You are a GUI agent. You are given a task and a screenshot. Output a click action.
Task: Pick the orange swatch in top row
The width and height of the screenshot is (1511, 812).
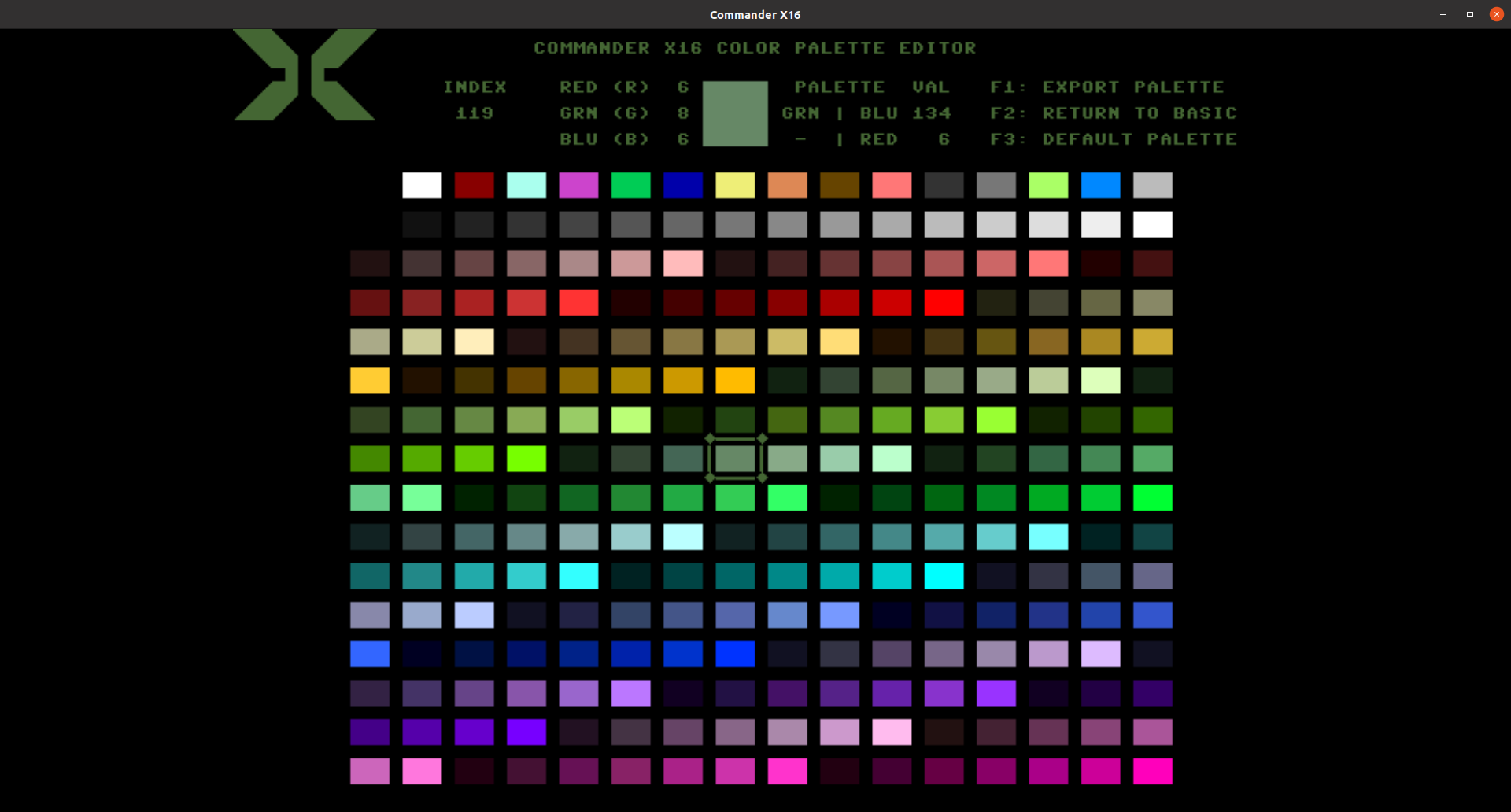787,186
